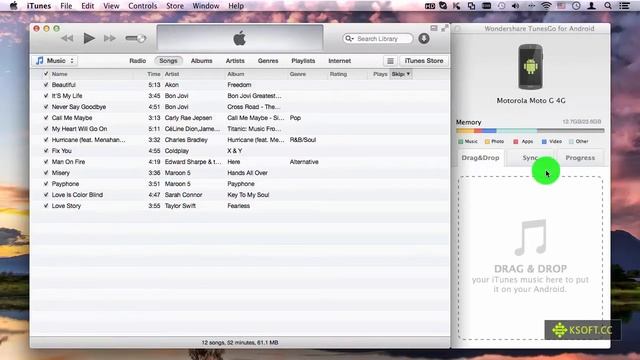Open the iTunes Store button
Viewport: 640px width, 360px height.
point(424,61)
